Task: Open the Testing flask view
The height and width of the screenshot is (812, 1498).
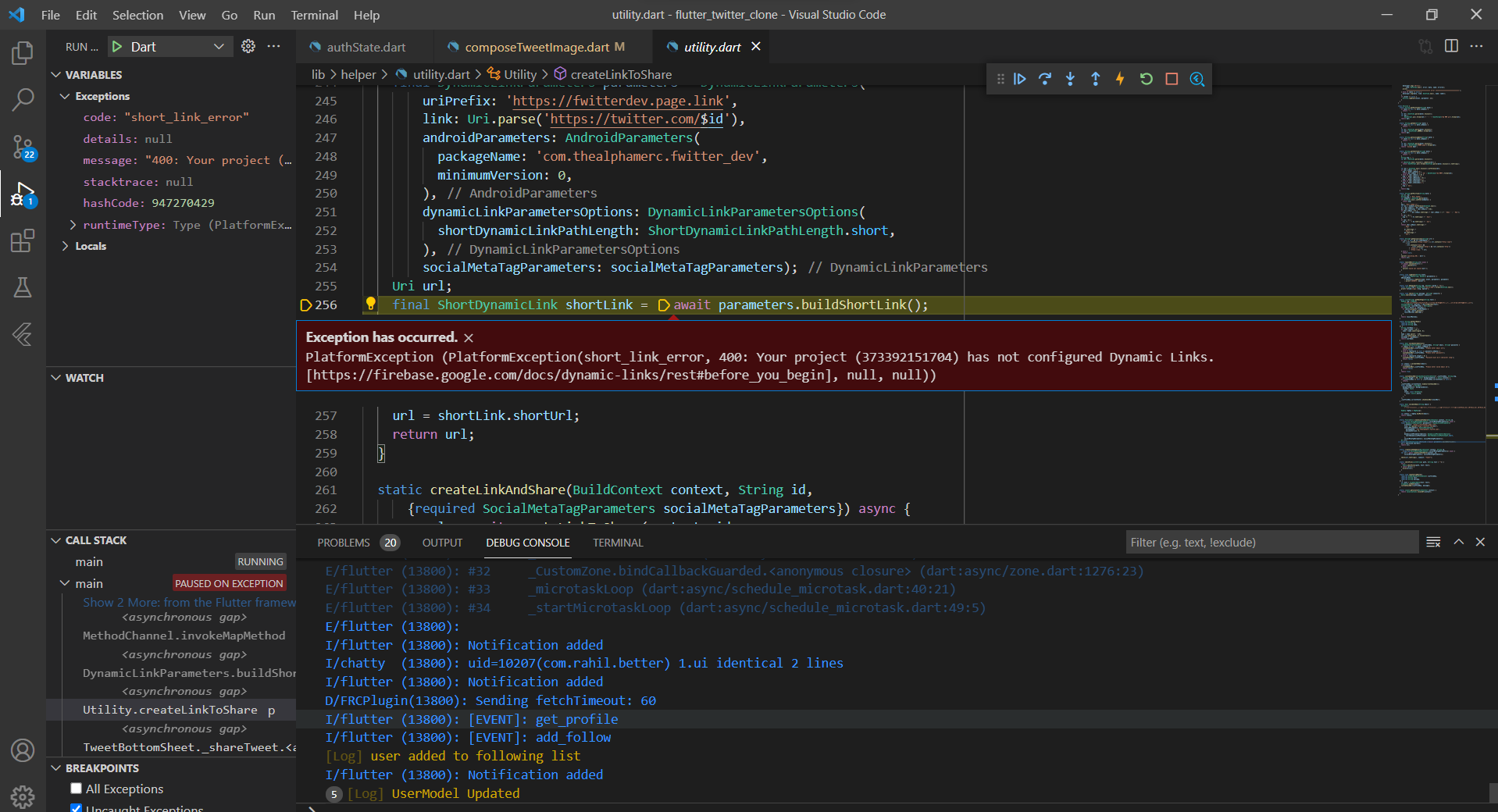Action: (23, 287)
